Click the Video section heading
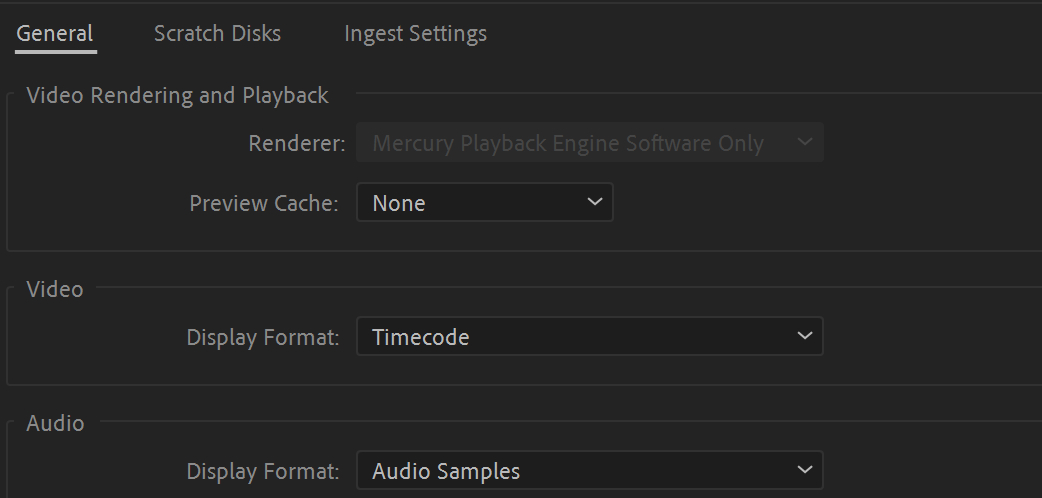 [55, 290]
